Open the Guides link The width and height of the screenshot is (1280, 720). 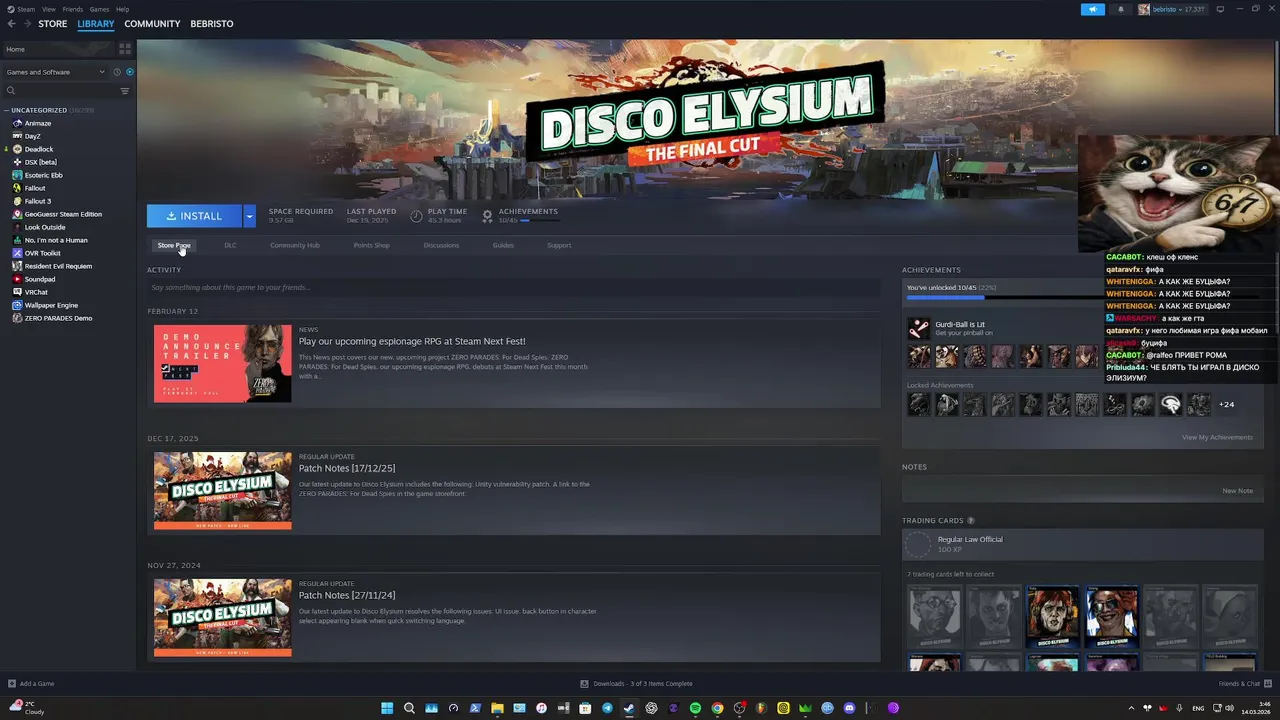coord(503,245)
